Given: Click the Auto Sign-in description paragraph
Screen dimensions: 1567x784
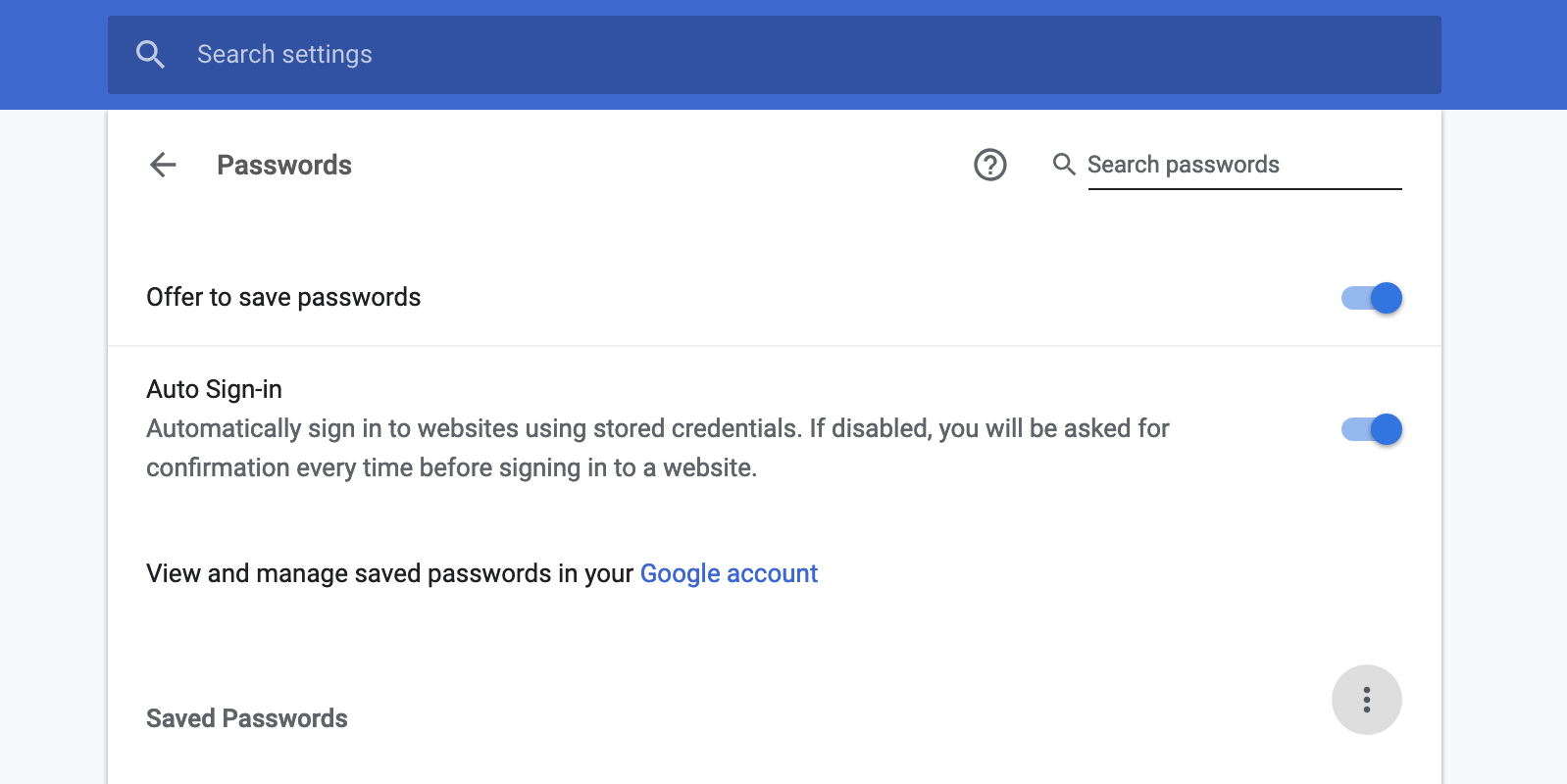Looking at the screenshot, I should [658, 448].
